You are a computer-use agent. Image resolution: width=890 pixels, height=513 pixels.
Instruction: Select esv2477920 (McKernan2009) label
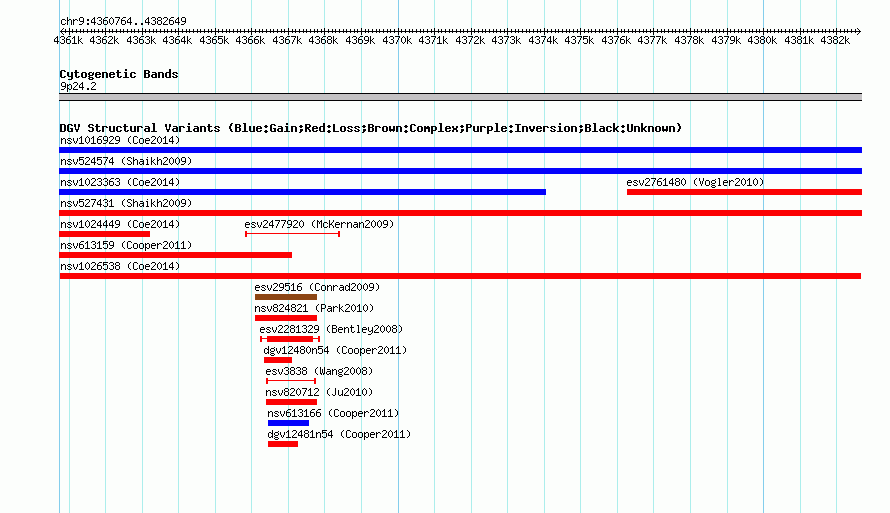point(319,224)
